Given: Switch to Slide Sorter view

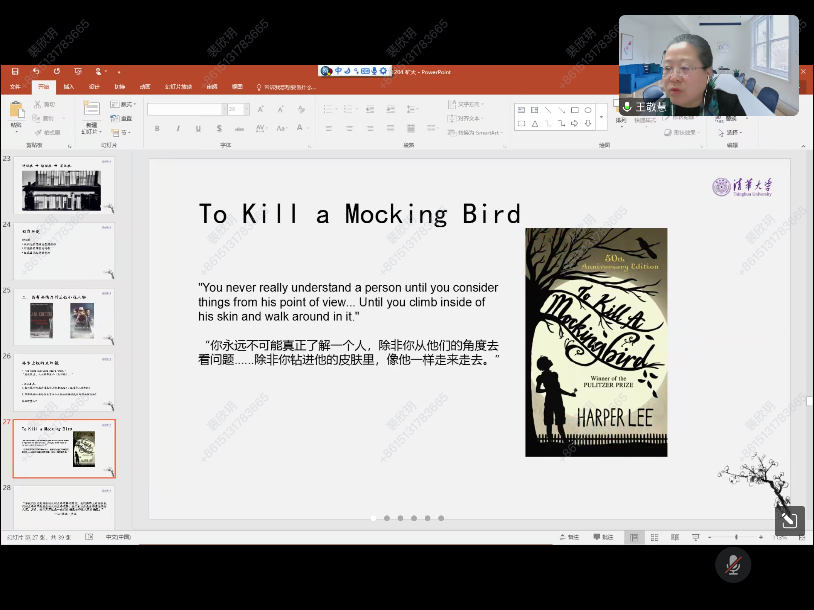Looking at the screenshot, I should point(654,537).
